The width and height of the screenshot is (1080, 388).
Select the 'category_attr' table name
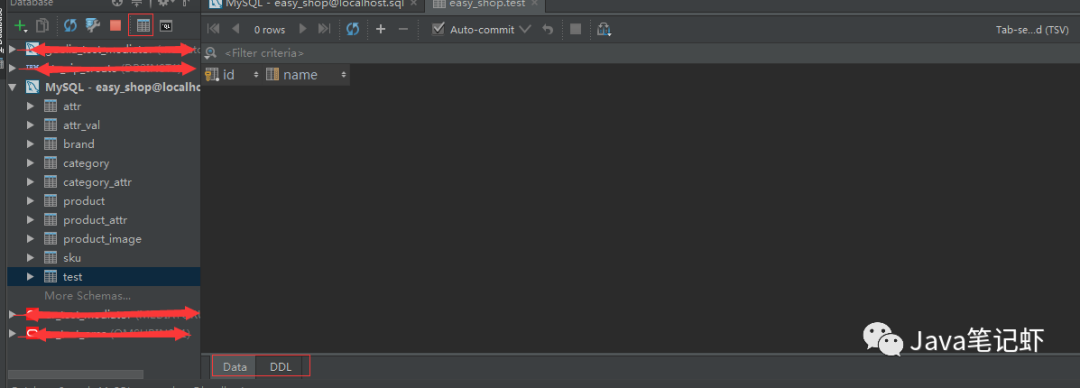(x=97, y=182)
